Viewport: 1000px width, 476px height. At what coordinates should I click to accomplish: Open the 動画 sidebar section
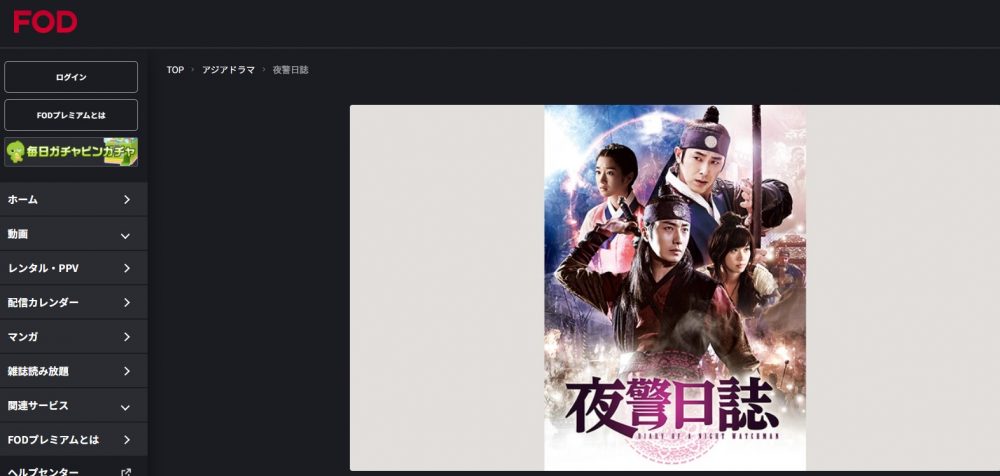(73, 234)
